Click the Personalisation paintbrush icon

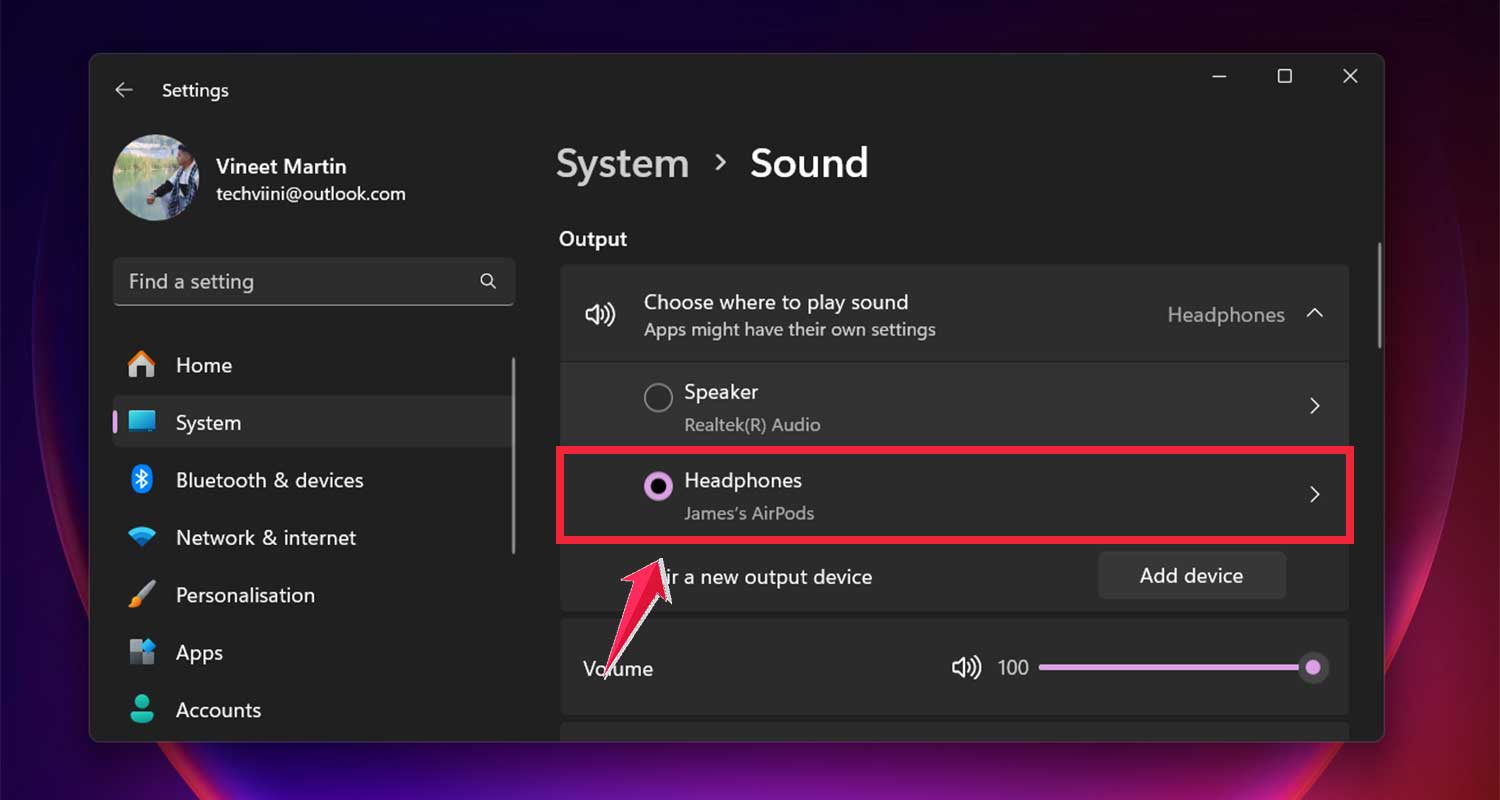pos(142,595)
